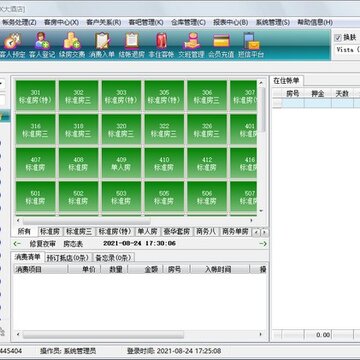Viewport: 360px width, 360px height.
Task: Click the 房态表 room status link
Action: click(x=73, y=244)
